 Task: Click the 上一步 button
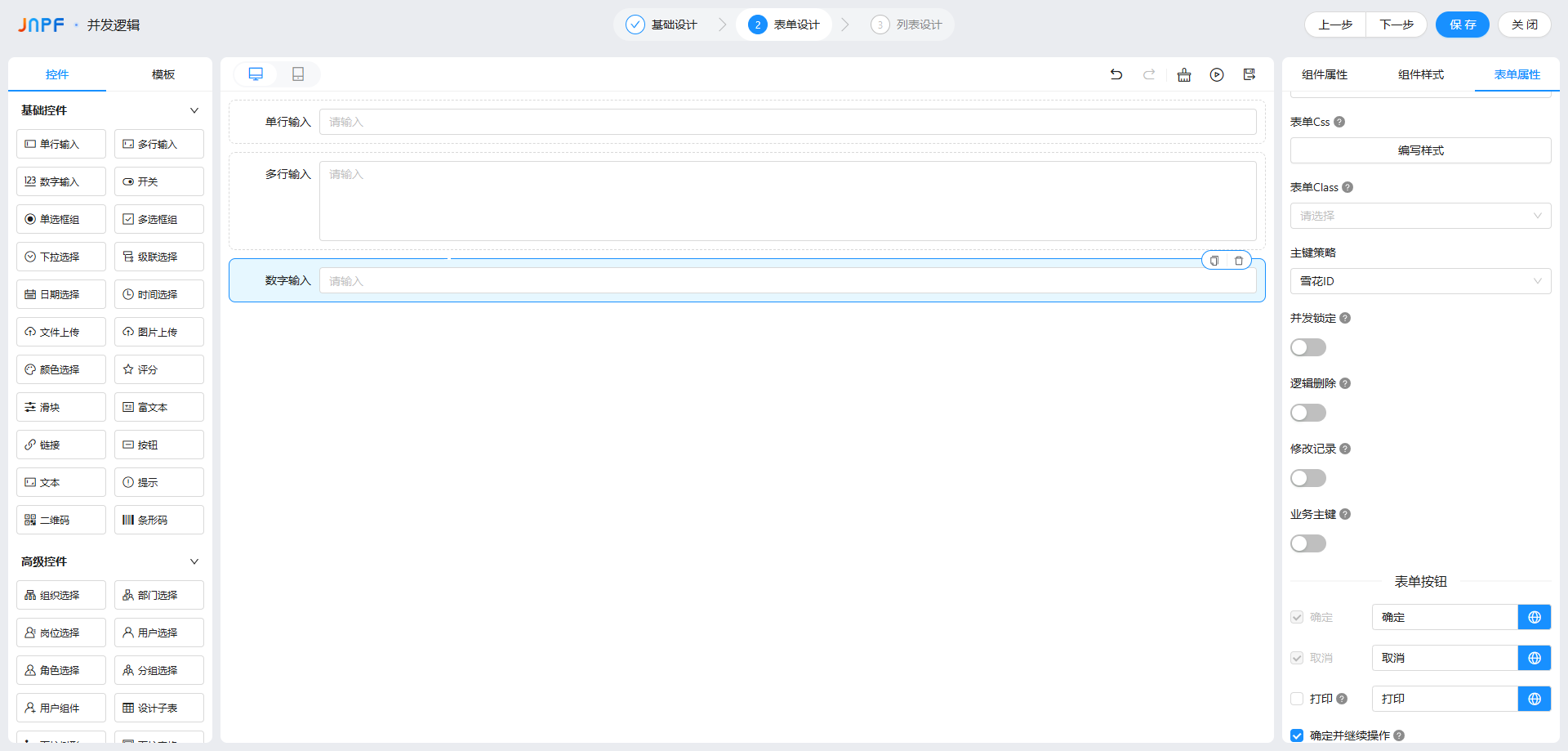1335,25
